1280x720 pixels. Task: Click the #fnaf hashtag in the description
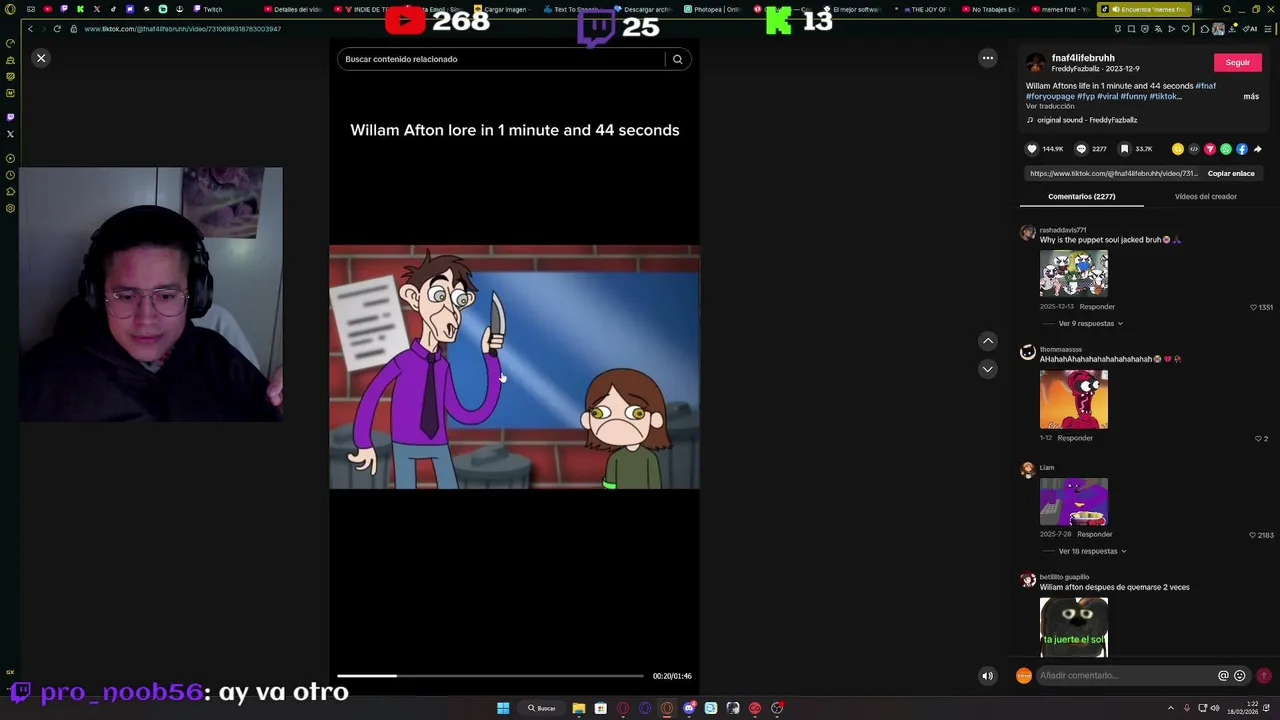(x=1206, y=86)
